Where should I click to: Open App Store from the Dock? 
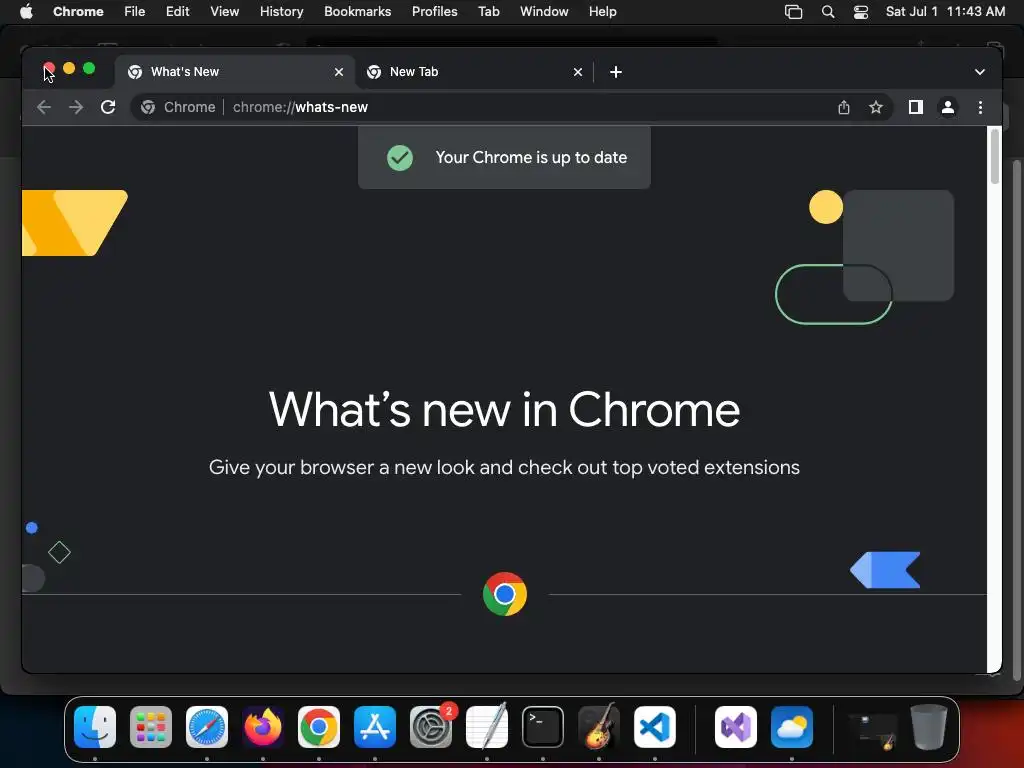click(375, 727)
